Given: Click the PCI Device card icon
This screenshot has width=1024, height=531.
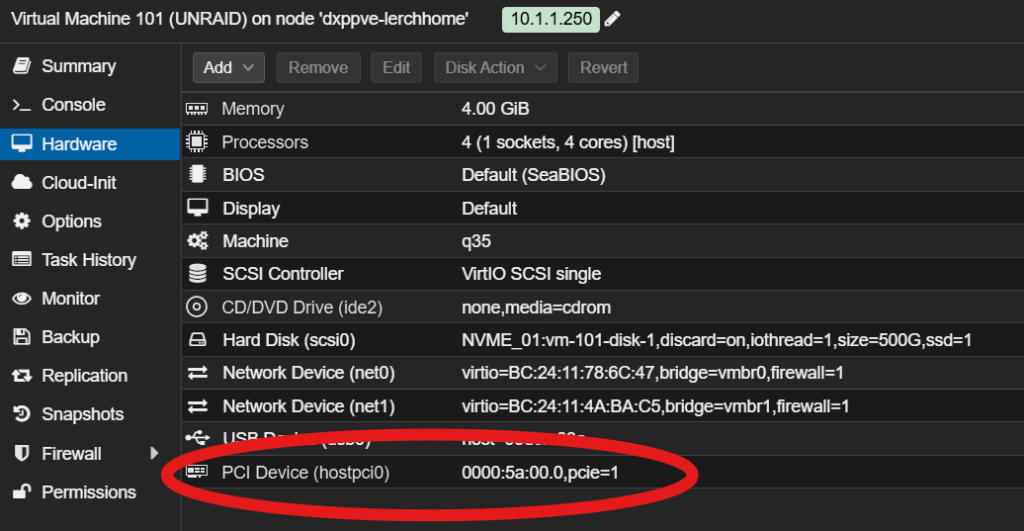Looking at the screenshot, I should click(197, 472).
